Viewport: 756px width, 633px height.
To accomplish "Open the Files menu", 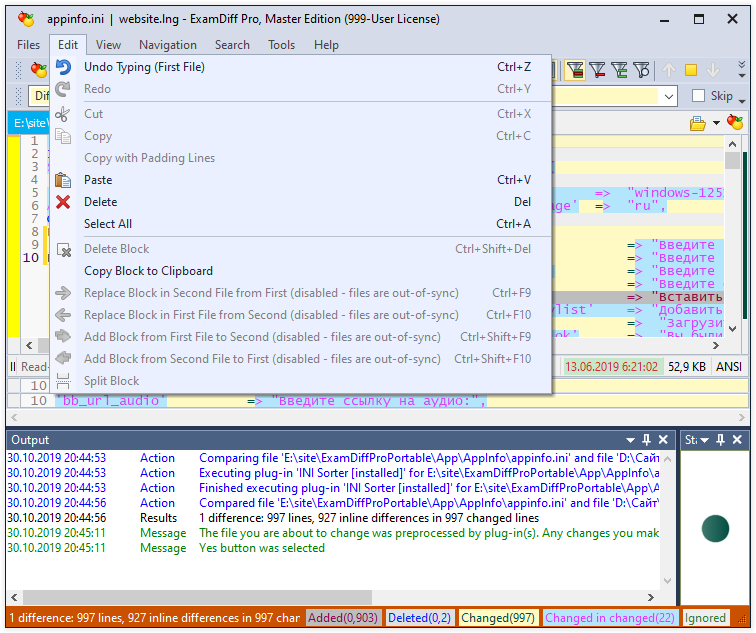I will point(28,45).
